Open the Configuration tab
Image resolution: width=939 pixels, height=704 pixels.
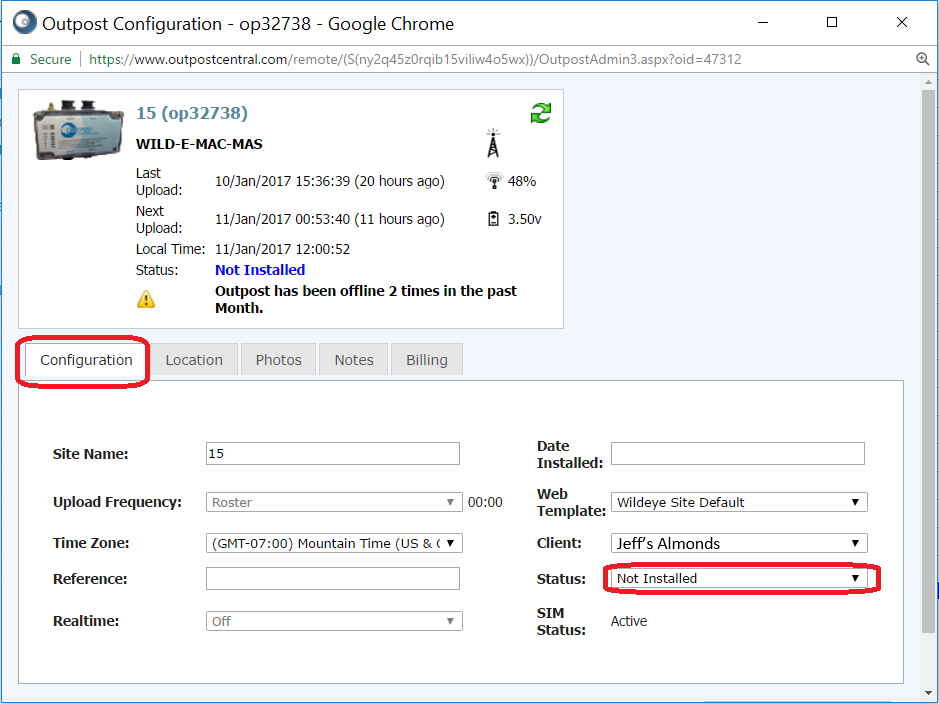click(x=86, y=360)
